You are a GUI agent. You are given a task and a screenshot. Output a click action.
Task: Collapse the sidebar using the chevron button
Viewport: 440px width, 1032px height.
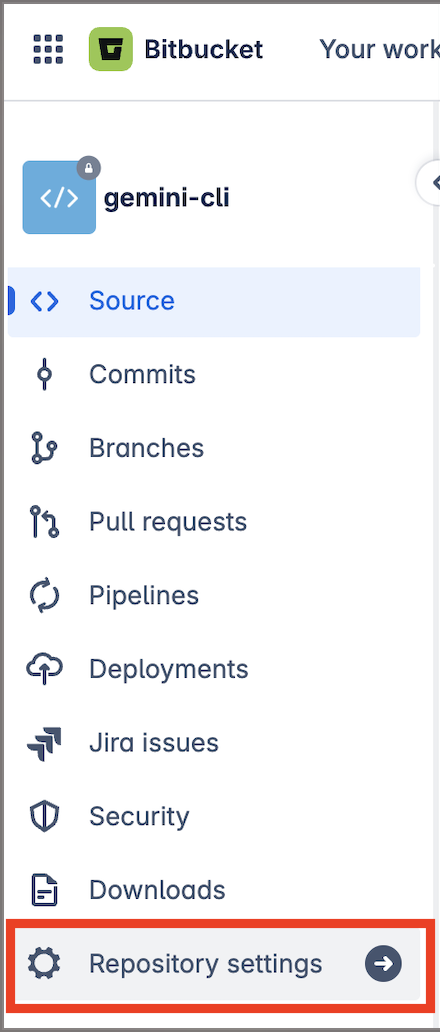click(x=431, y=182)
